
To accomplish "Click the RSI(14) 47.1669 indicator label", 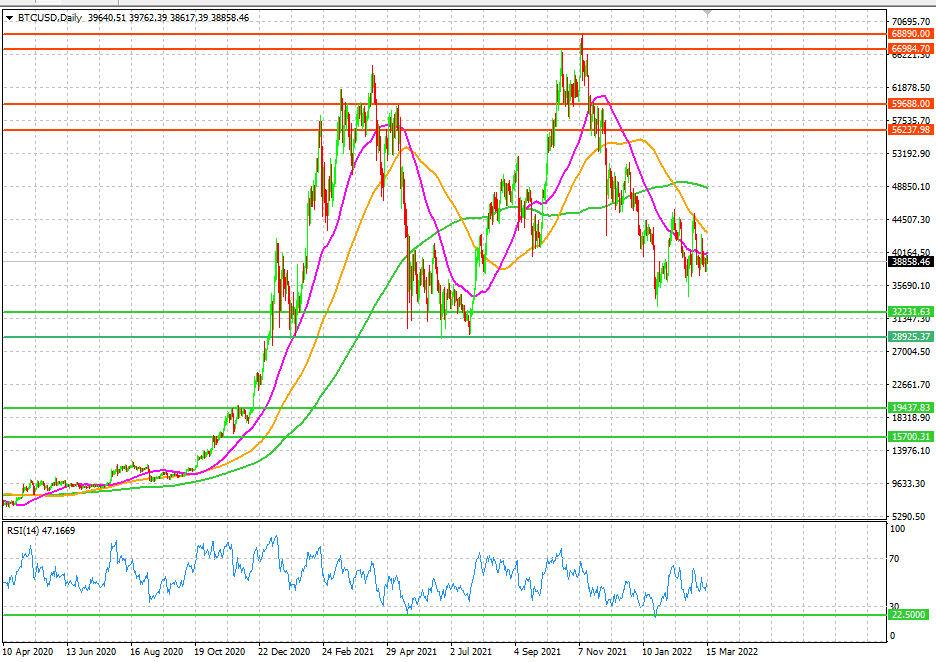I will click(x=41, y=531).
